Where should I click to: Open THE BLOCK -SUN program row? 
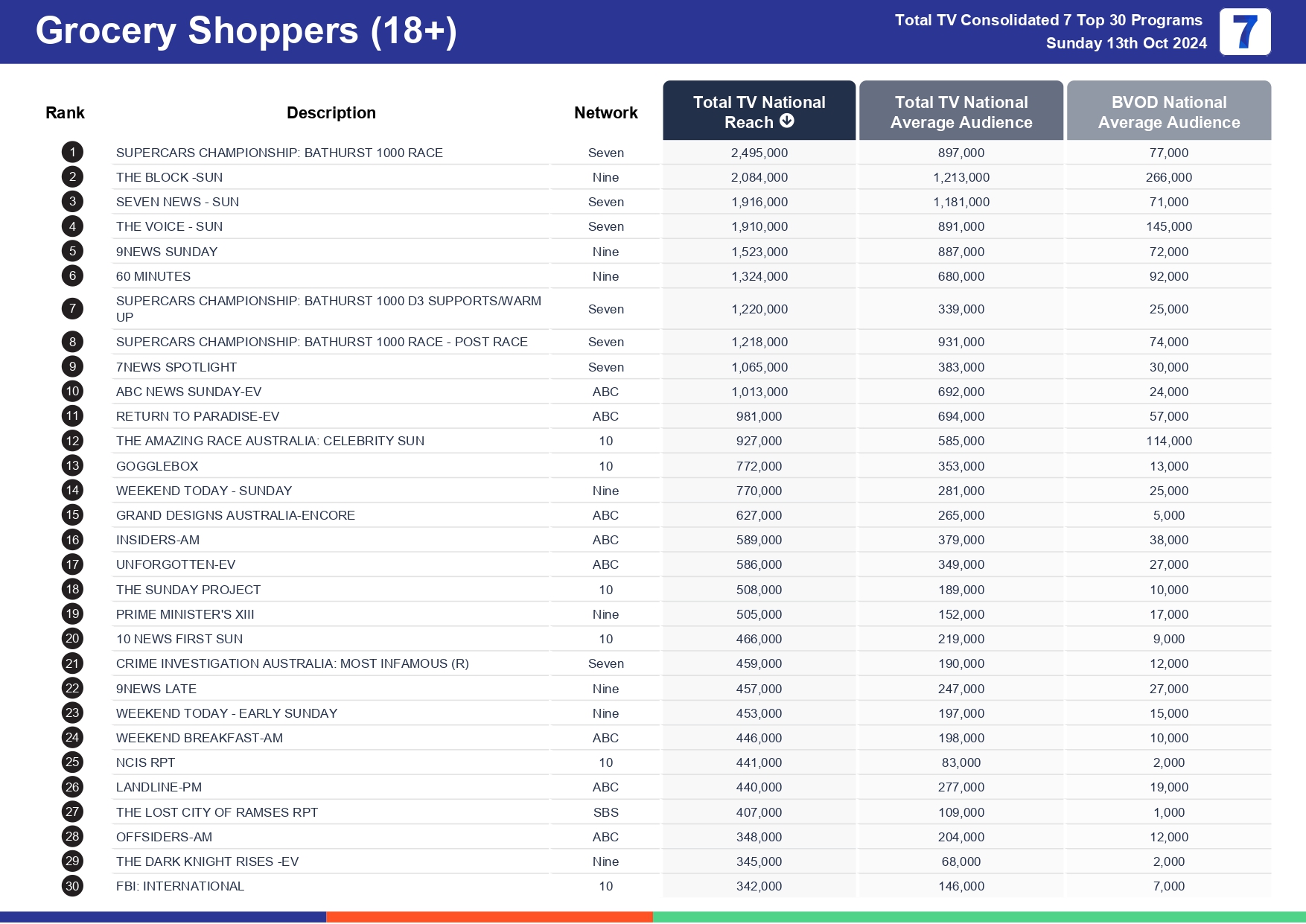coord(169,177)
